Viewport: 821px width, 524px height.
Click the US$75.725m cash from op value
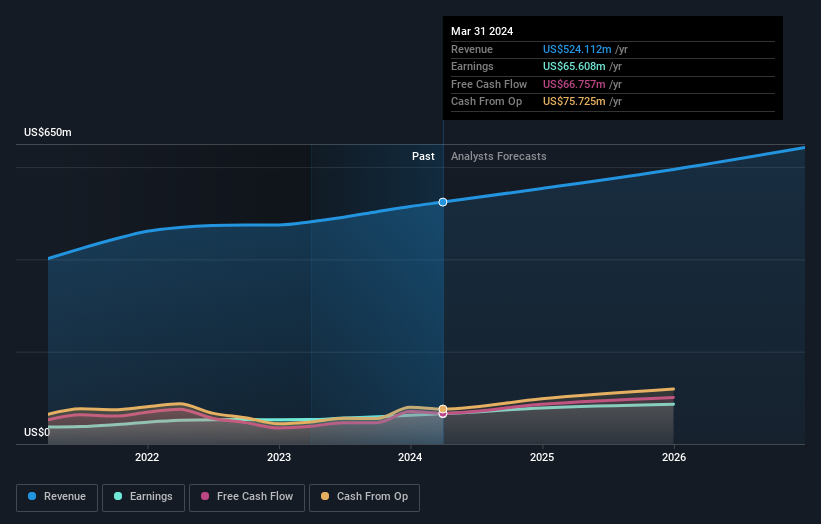point(574,102)
